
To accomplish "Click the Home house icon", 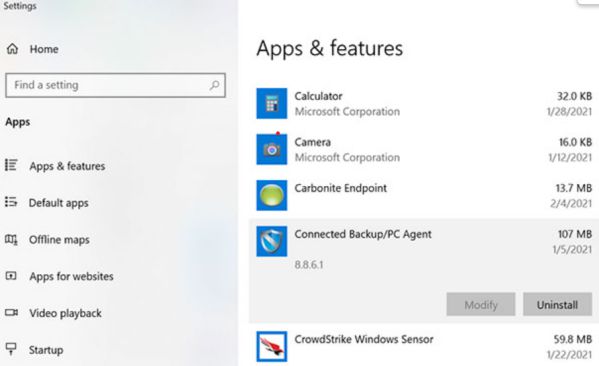I will pyautogui.click(x=12, y=49).
